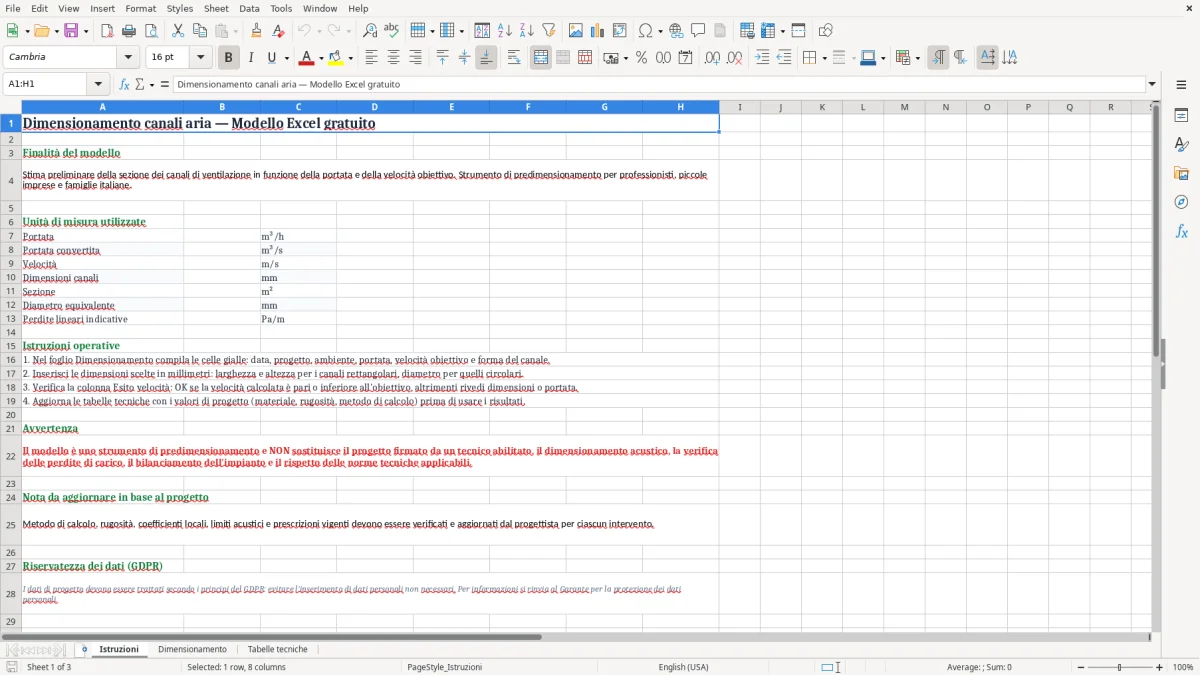The width and height of the screenshot is (1200, 675).
Task: Select row header 22
Action: click(11, 456)
